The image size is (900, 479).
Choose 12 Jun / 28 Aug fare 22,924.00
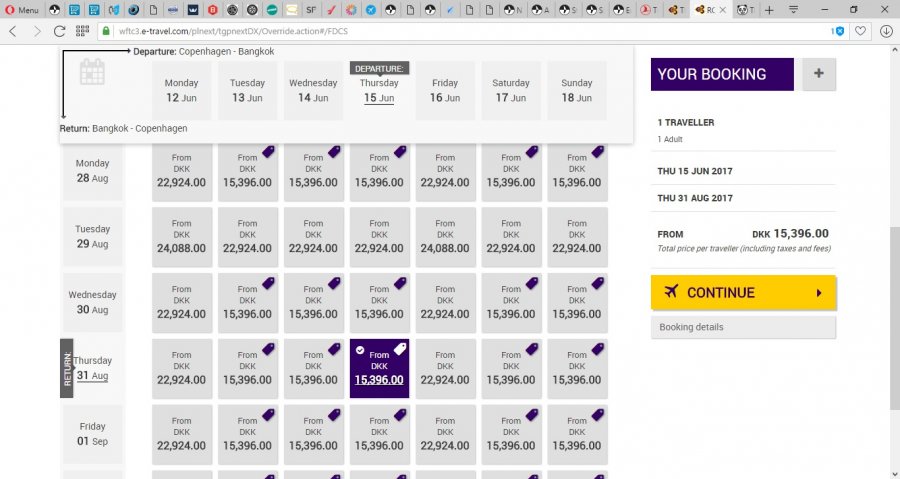click(x=181, y=172)
